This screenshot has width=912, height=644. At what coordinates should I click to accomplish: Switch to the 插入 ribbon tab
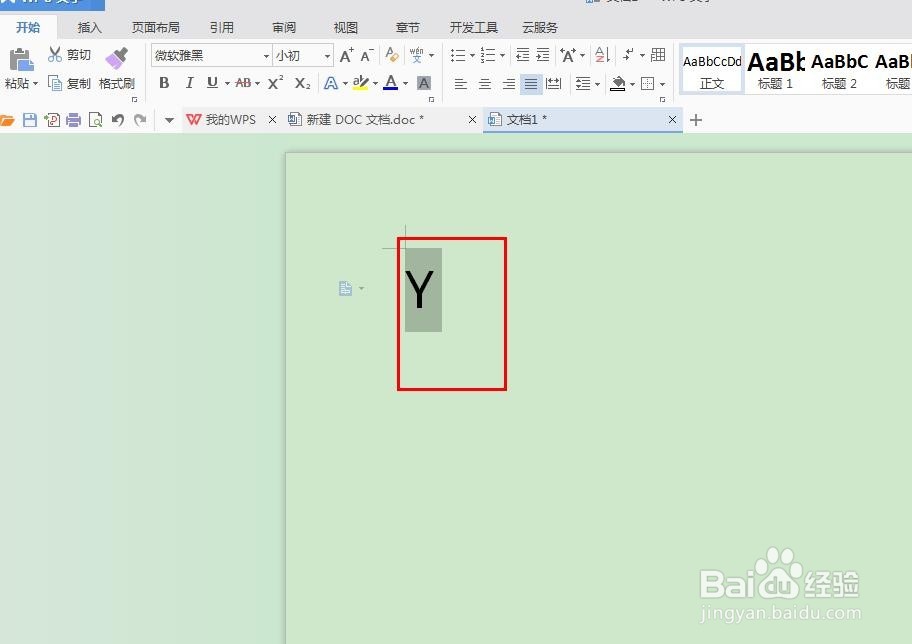(x=89, y=27)
